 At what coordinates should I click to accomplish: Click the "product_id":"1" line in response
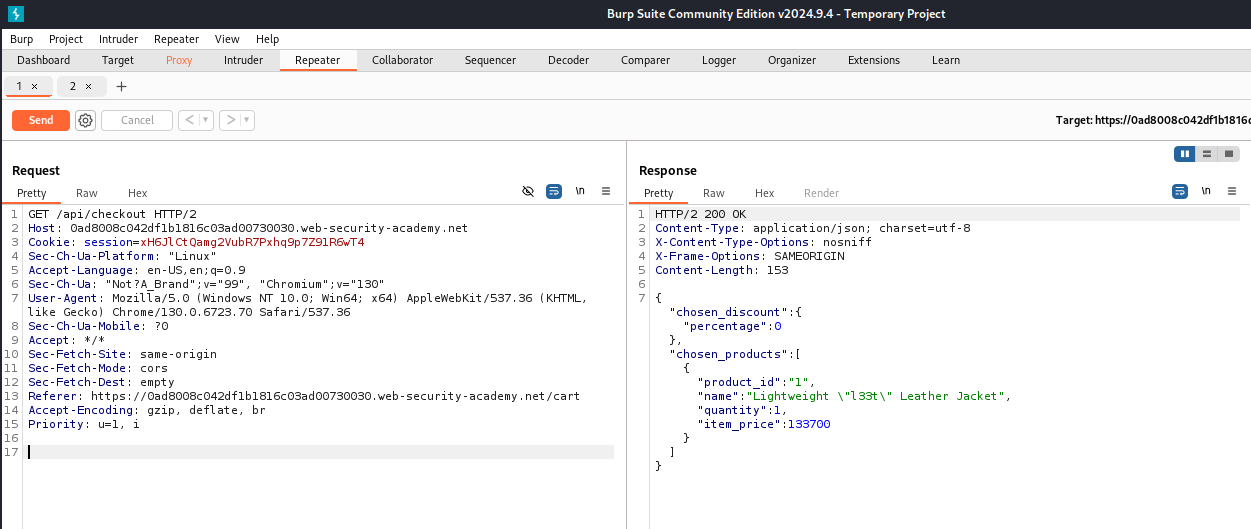pyautogui.click(x=756, y=382)
